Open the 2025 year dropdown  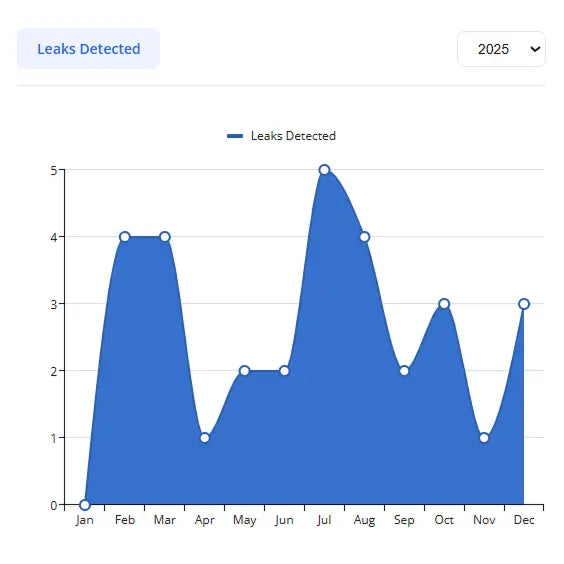(501, 49)
